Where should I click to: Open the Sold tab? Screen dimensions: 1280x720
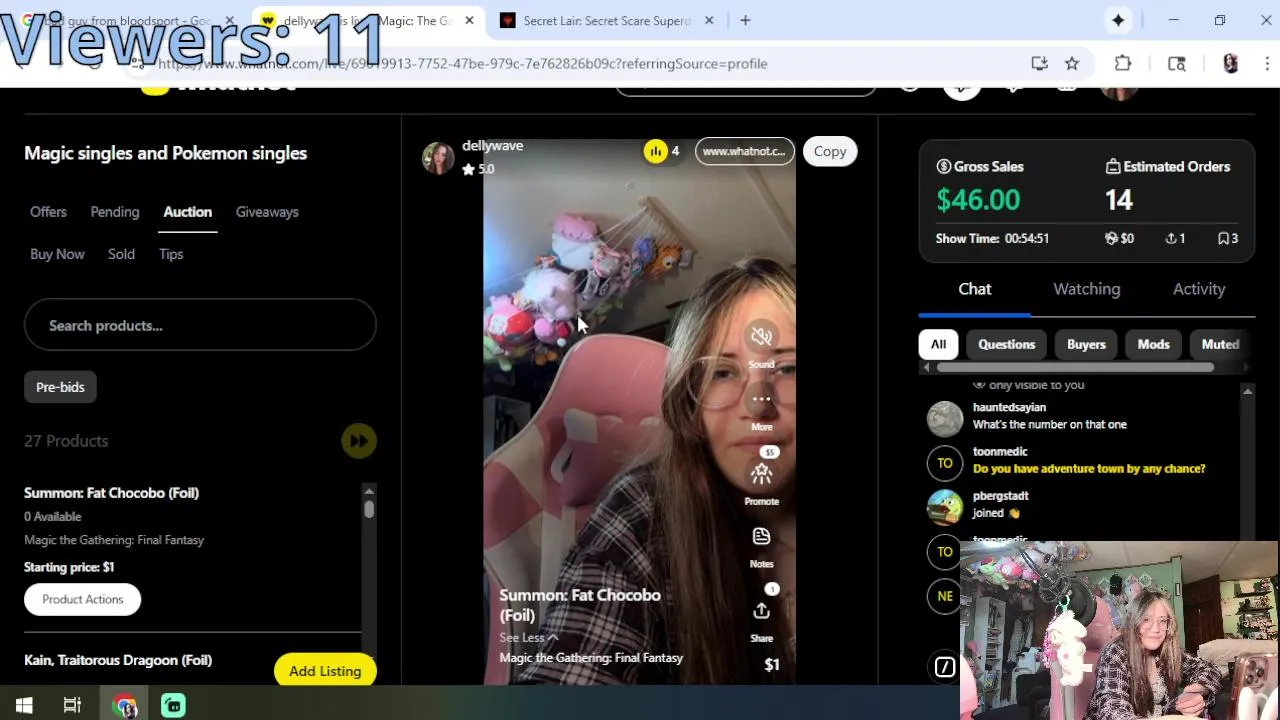point(121,254)
